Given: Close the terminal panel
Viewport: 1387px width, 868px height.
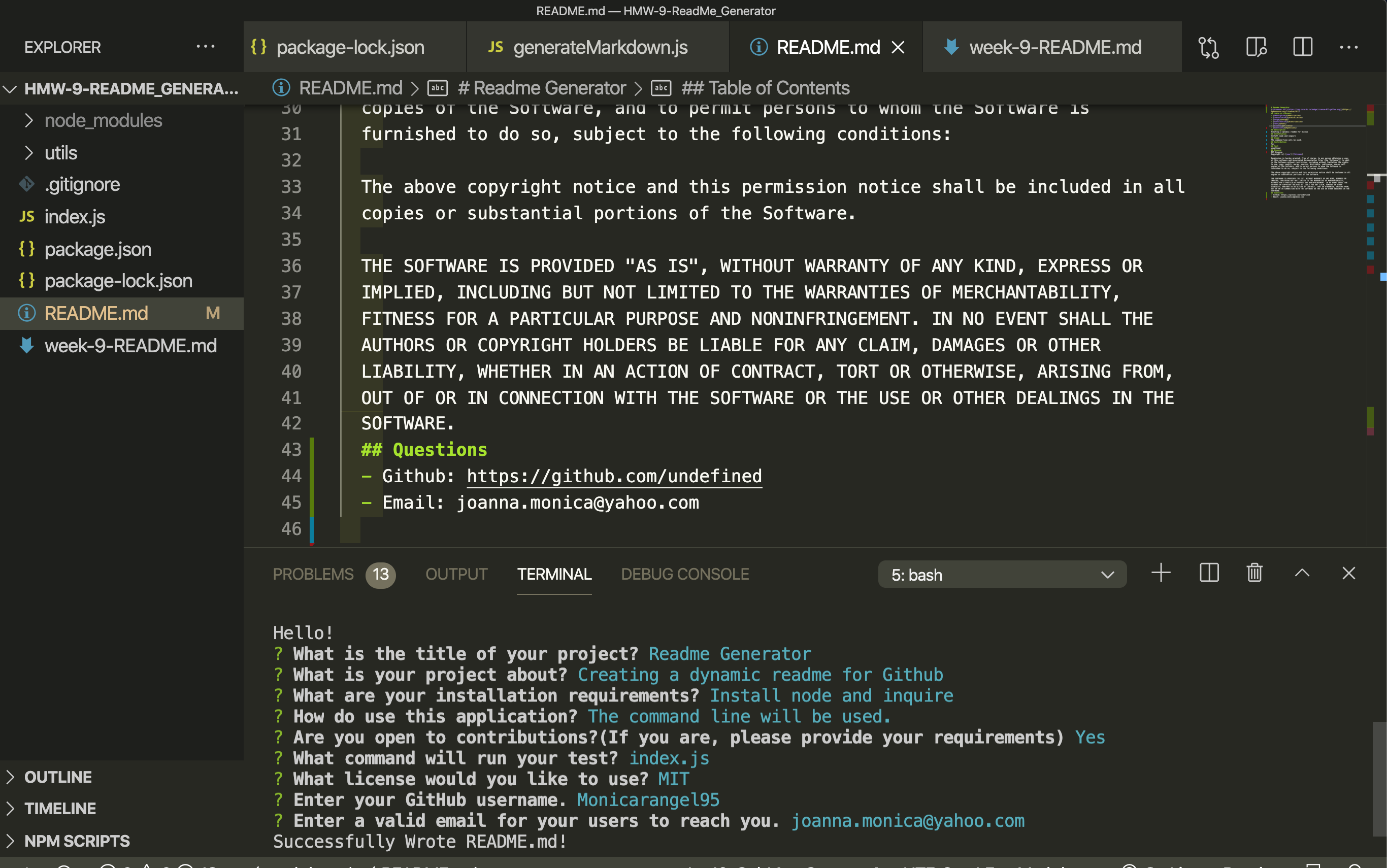Looking at the screenshot, I should coord(1348,573).
